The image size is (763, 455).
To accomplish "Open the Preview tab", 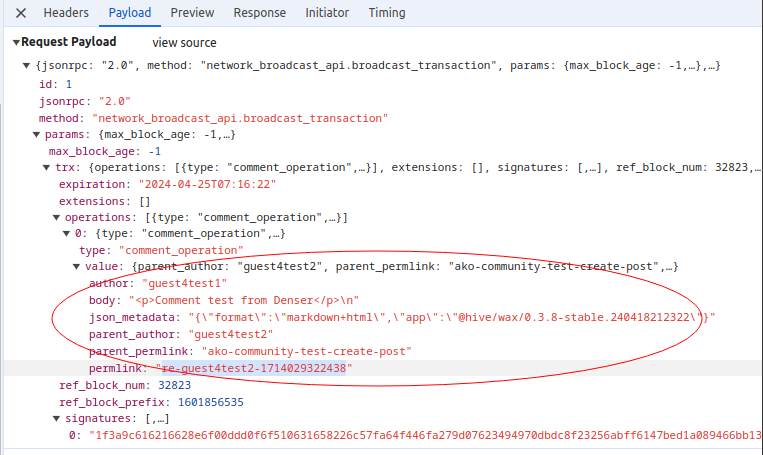I will [x=192, y=13].
